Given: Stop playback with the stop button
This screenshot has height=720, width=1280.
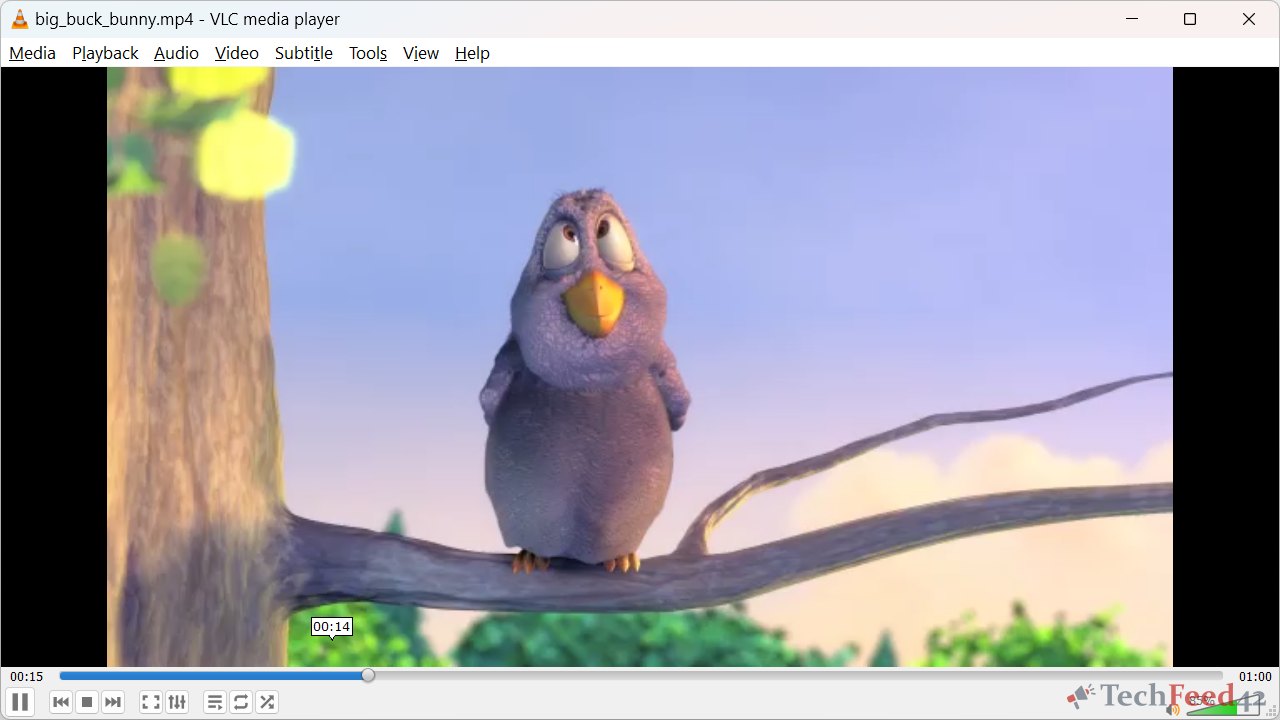Looking at the screenshot, I should pyautogui.click(x=87, y=702).
